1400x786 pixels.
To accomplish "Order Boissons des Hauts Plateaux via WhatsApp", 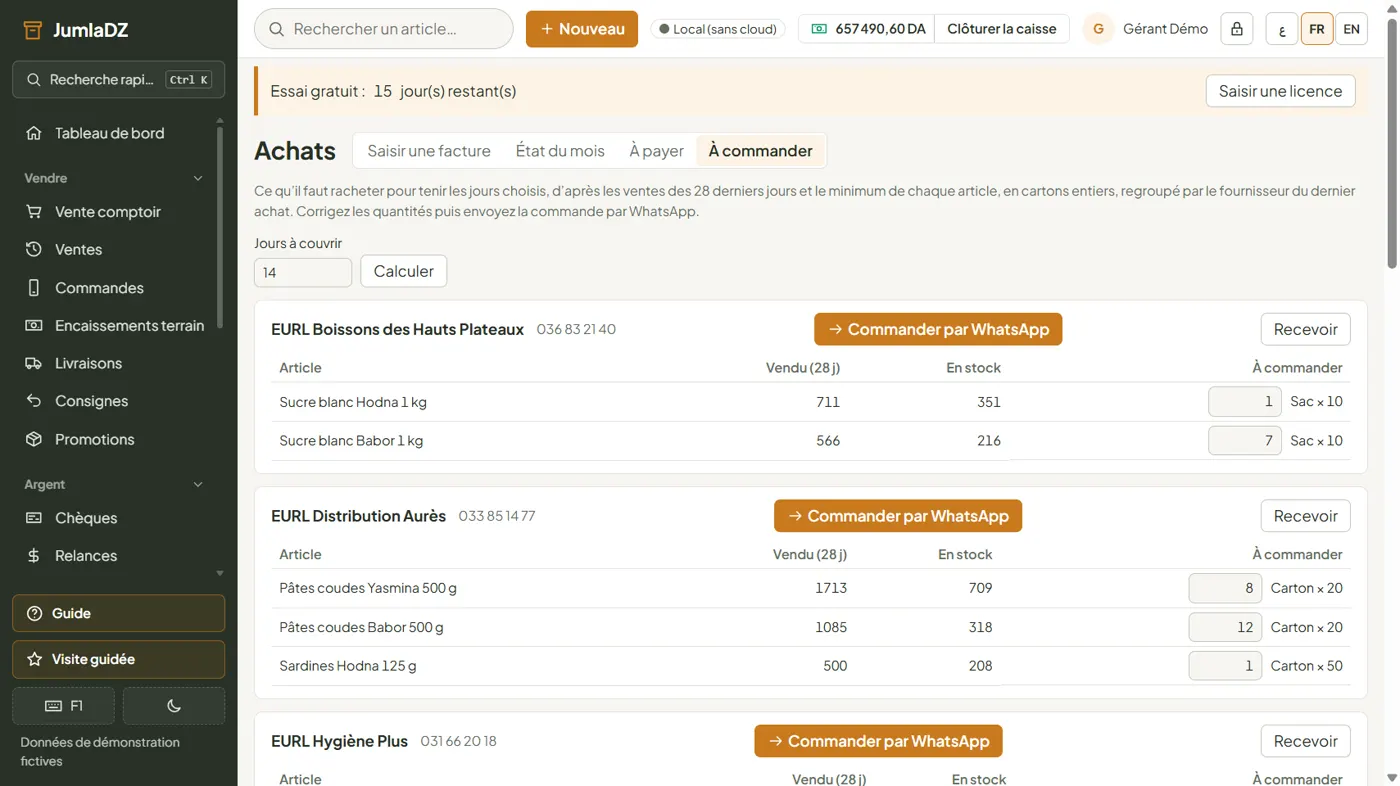I will pos(938,329).
